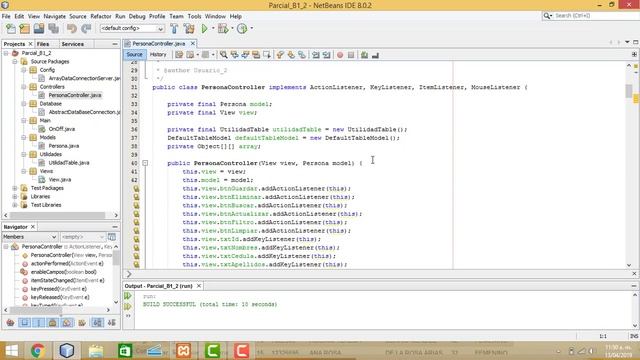Click the Debug Project icon

pos(223,29)
